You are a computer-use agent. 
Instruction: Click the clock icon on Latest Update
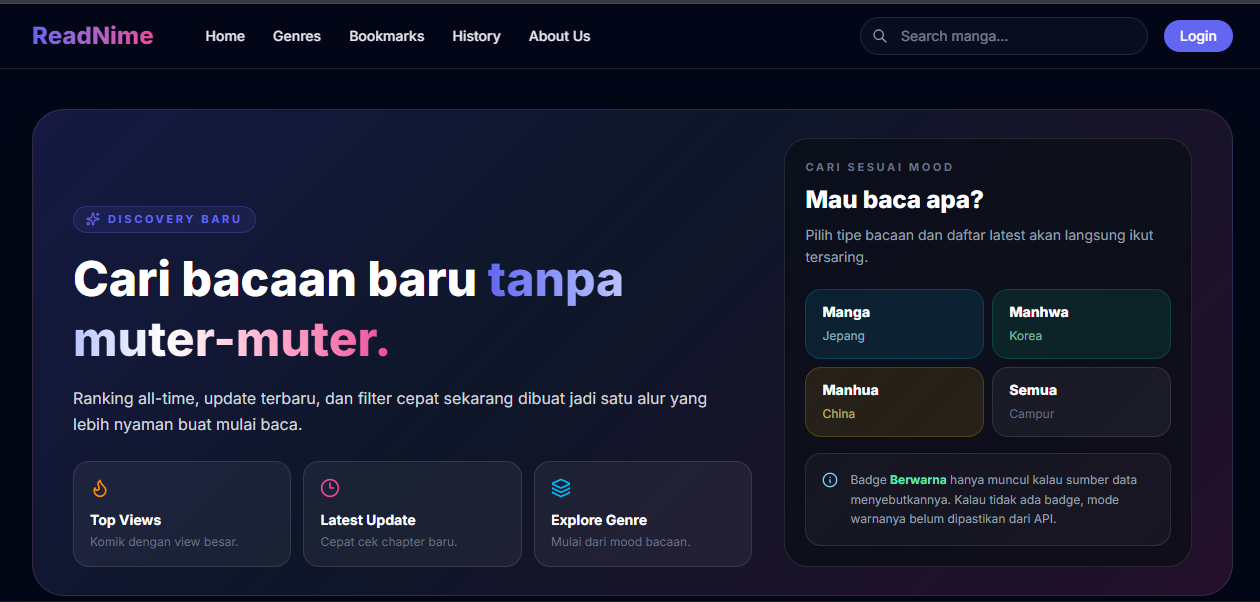(330, 488)
